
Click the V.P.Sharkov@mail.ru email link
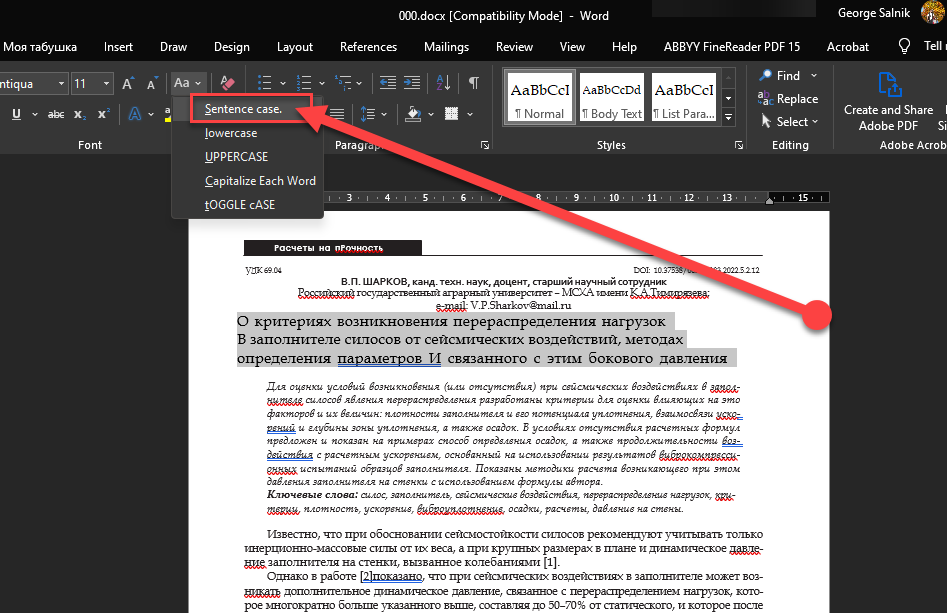[520, 305]
